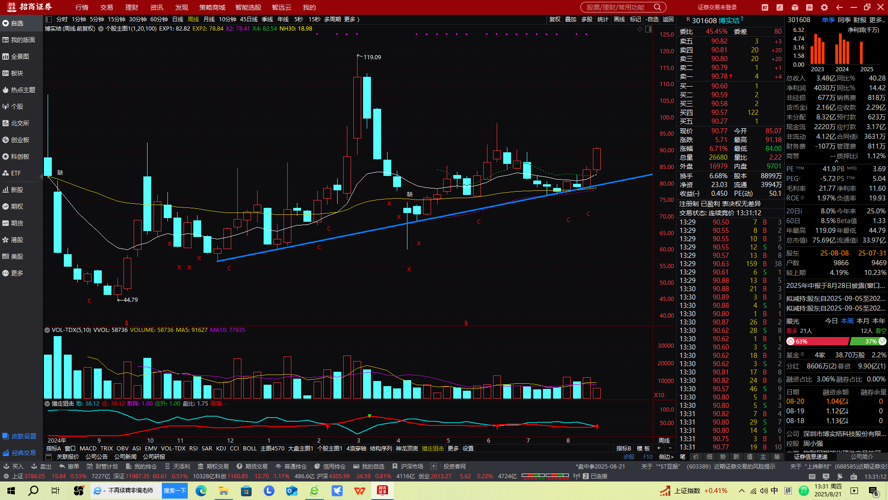Toggle the circle icon before 个股主图1 indicator

pos(100,28)
